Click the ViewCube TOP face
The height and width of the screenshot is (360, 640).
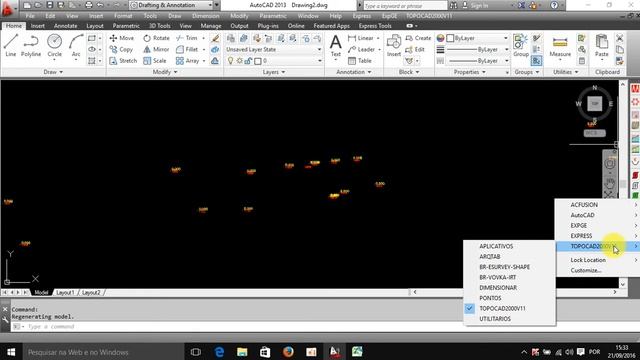point(595,104)
